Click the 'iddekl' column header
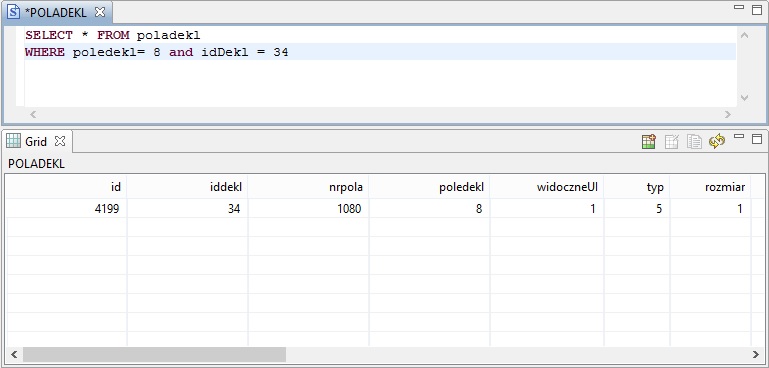Screen dimensions: 769x368 [x=187, y=187]
